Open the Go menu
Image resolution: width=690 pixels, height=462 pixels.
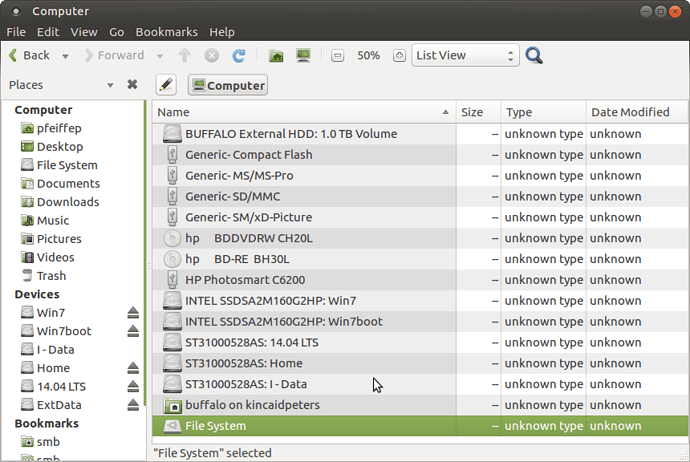tap(116, 32)
